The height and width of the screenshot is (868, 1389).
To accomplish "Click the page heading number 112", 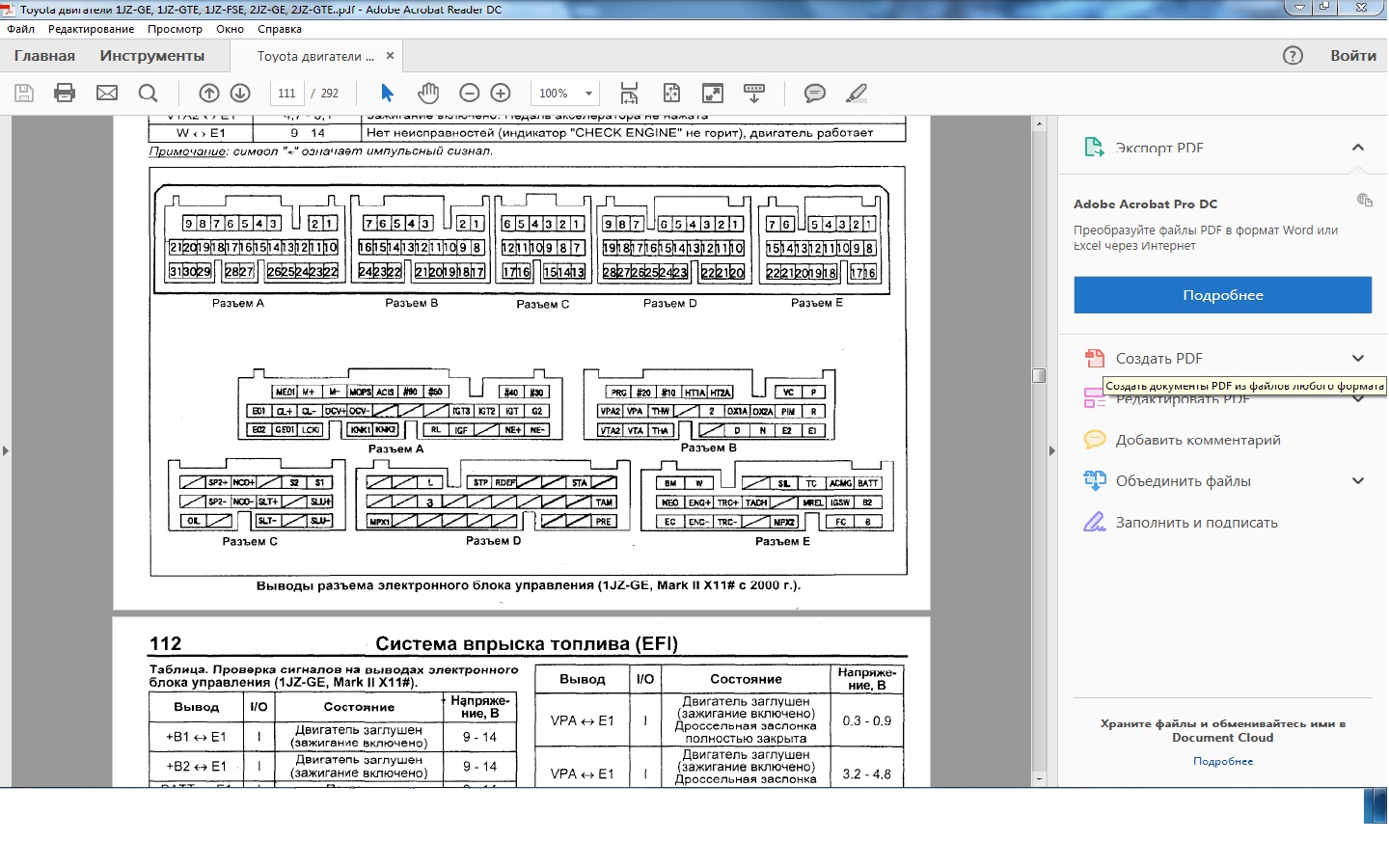I will click(165, 644).
